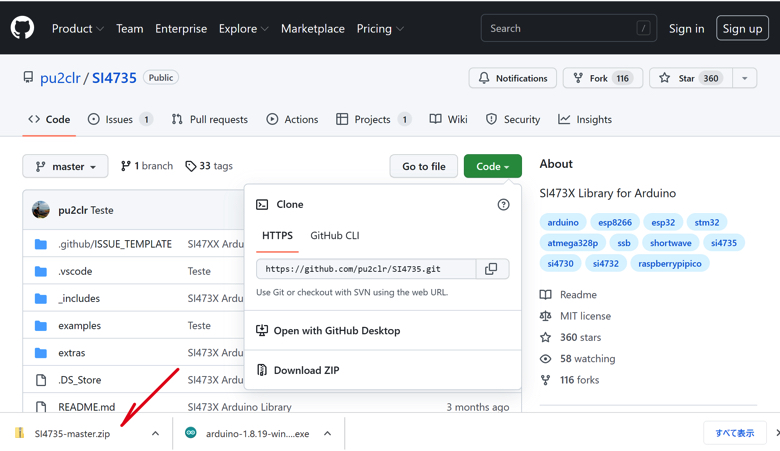Switch to the Wiki tab

point(449,119)
